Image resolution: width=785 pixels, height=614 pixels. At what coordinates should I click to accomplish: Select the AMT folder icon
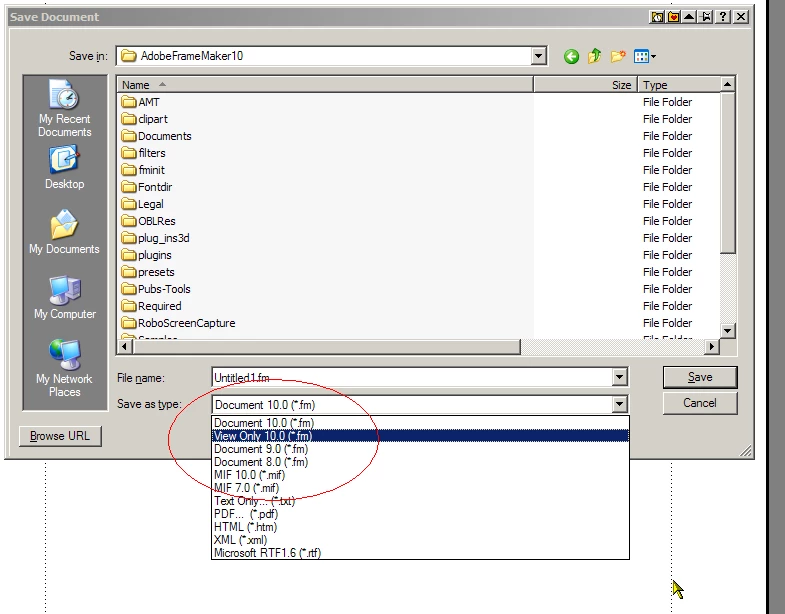coord(129,102)
